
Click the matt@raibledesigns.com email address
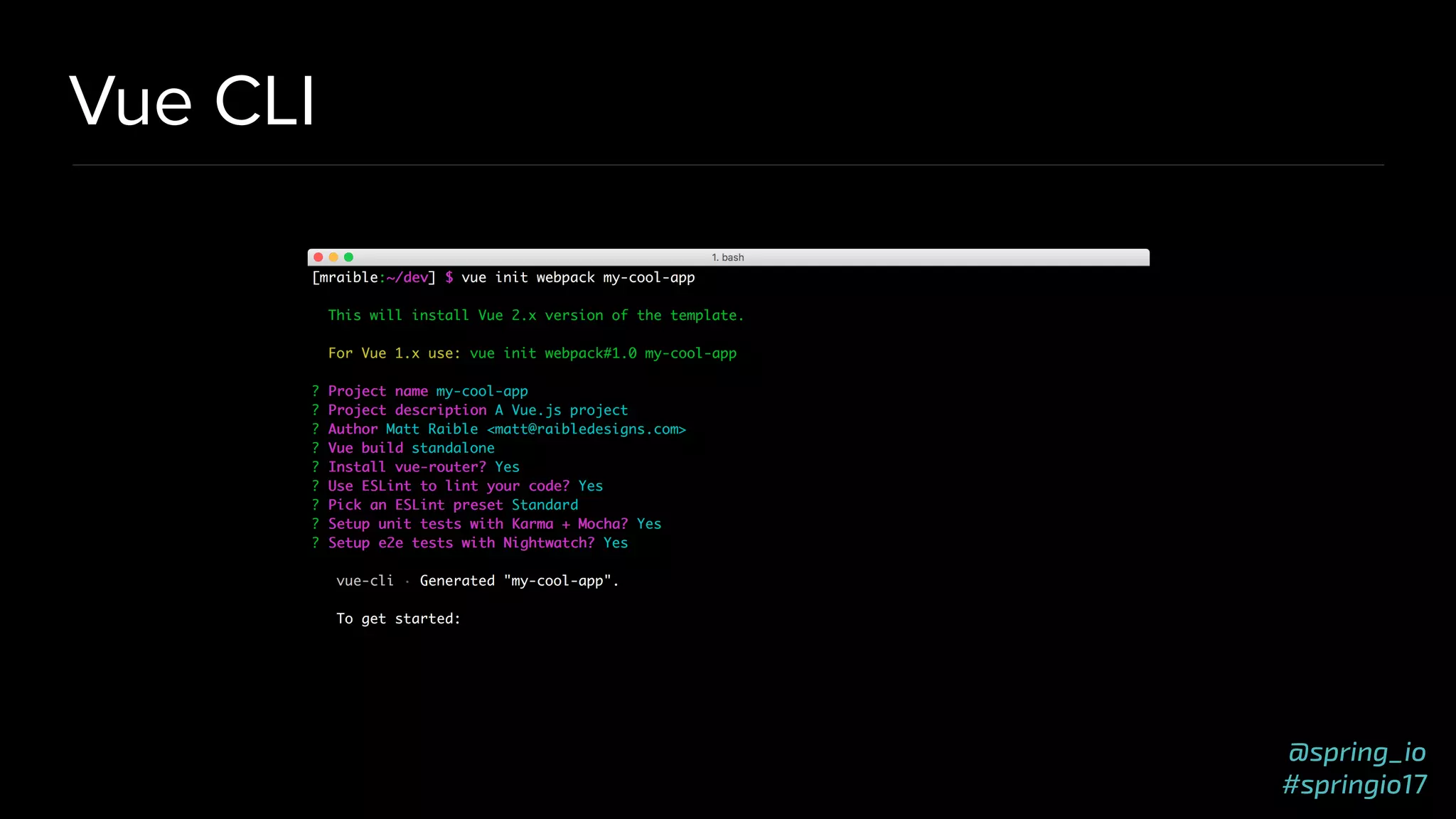click(587, 429)
